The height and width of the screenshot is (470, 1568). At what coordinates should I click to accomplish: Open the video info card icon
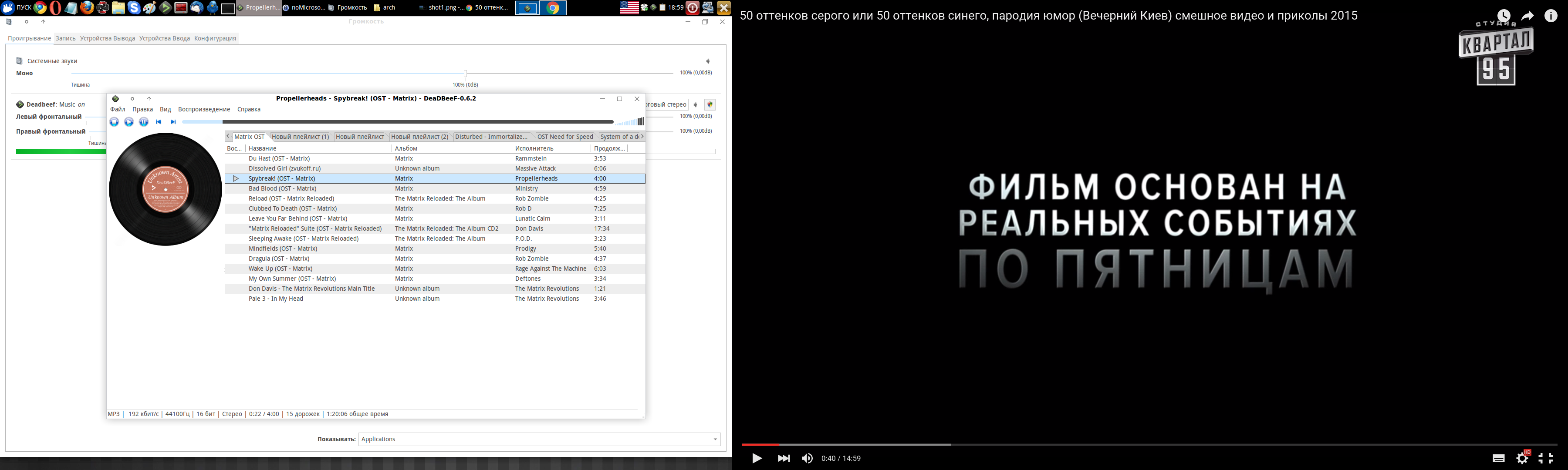(1551, 16)
